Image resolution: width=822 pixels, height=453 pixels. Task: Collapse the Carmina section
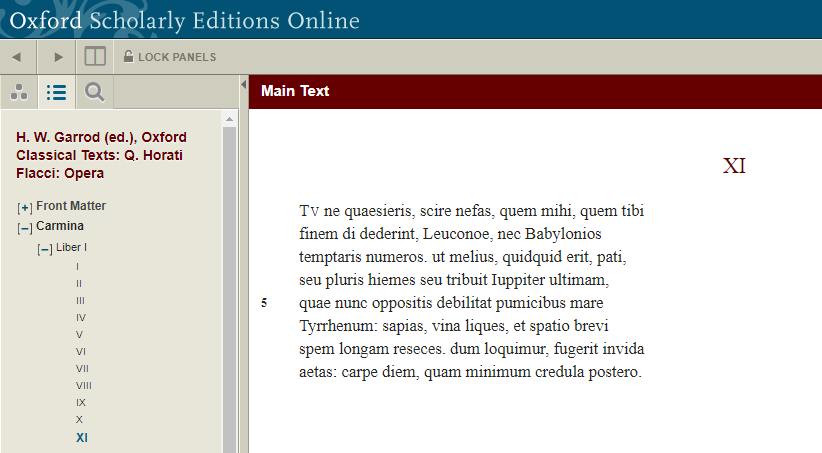(x=25, y=227)
